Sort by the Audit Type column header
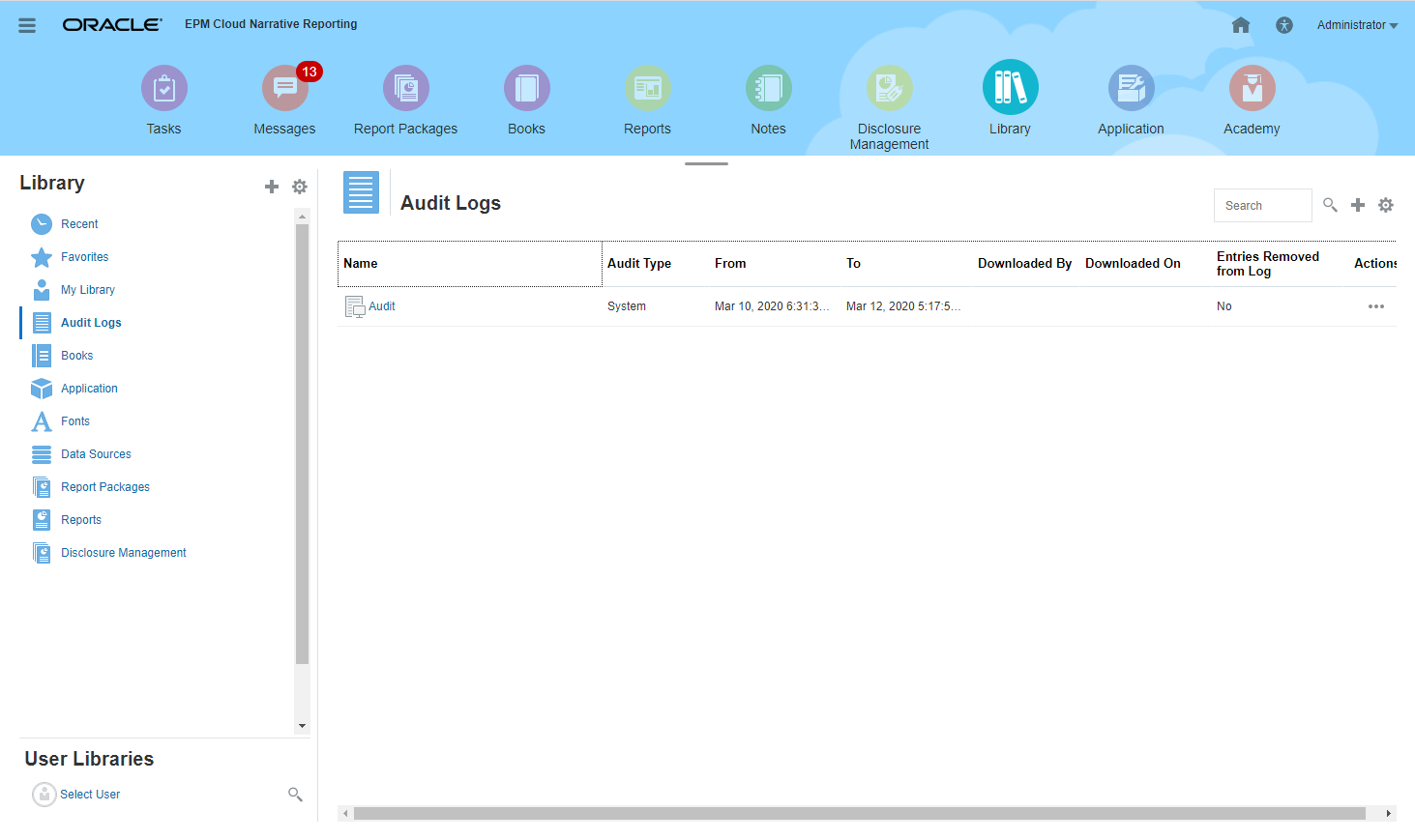 (x=639, y=263)
